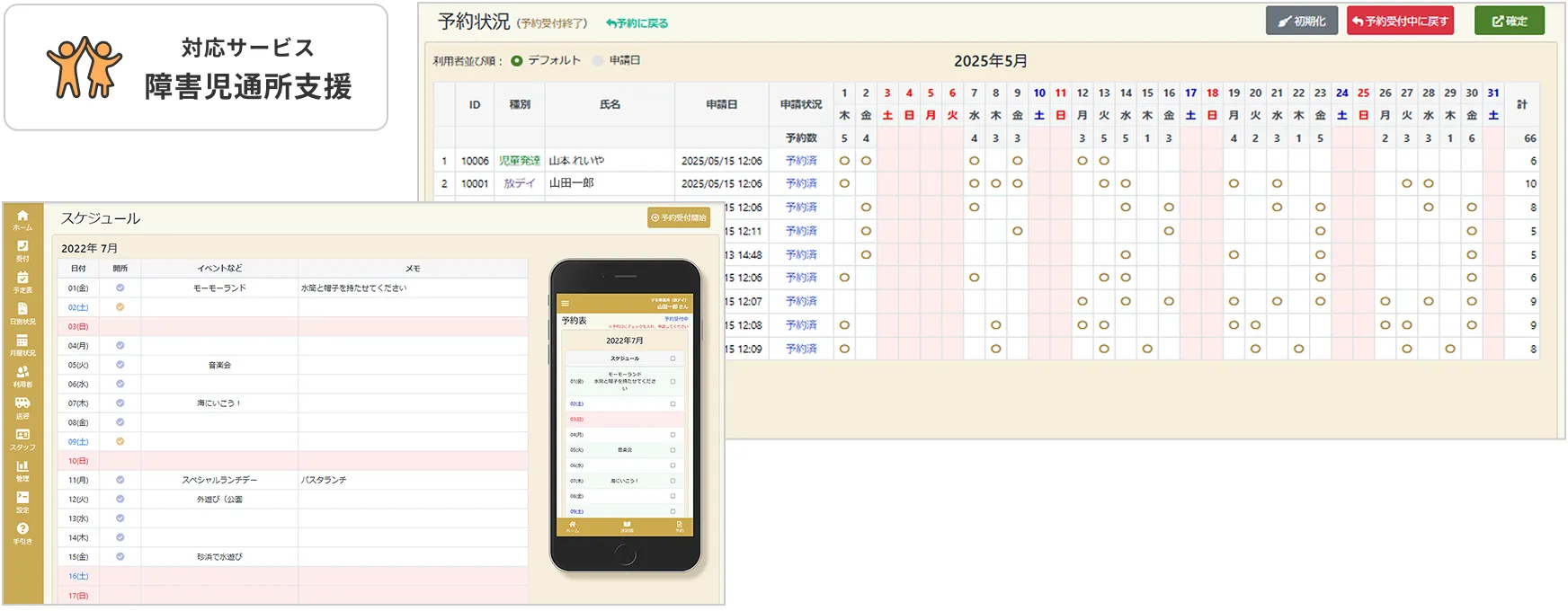This screenshot has width=1568, height=611.
Task: Open the hamburger menu on the phone screen
Action: (566, 304)
